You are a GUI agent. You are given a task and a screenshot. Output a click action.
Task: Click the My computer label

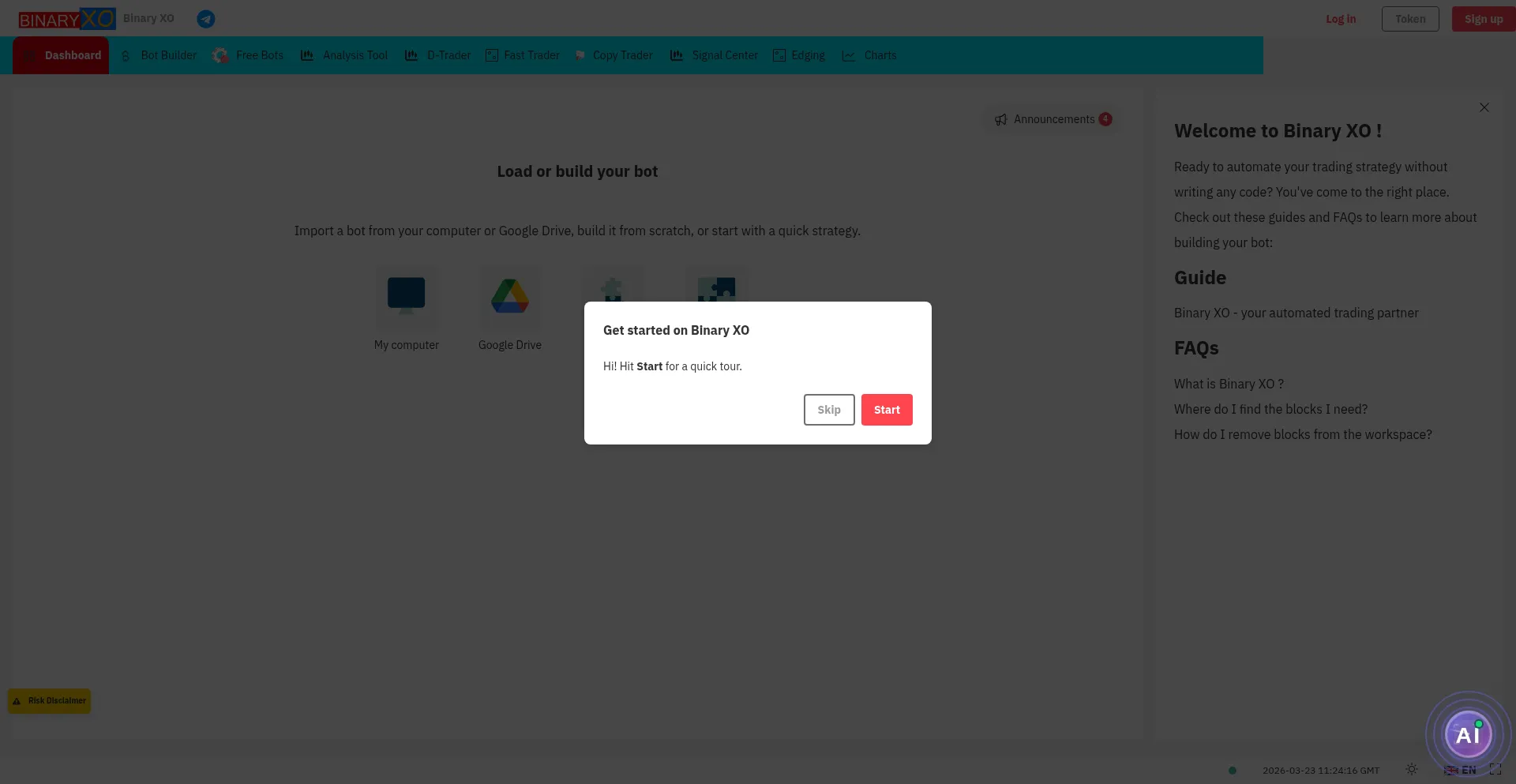pos(407,345)
